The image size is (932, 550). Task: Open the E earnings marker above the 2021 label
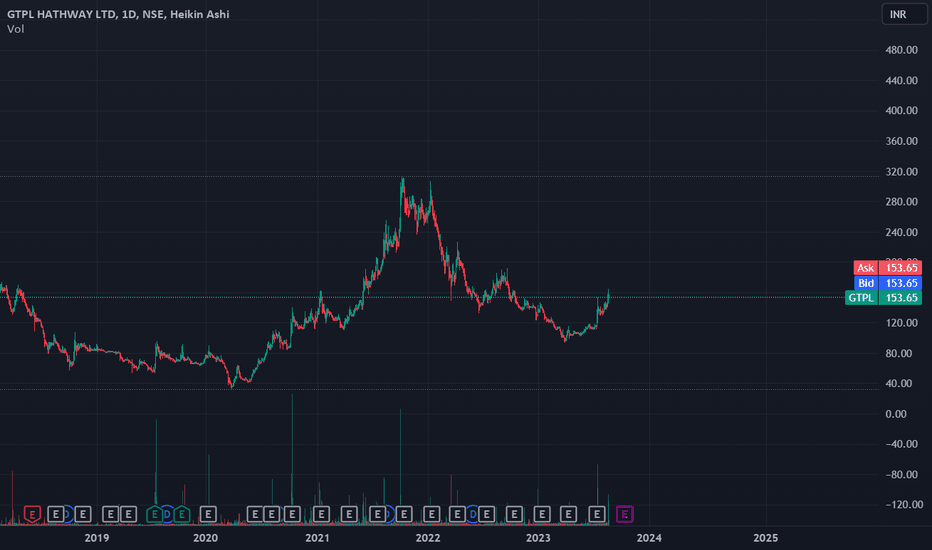click(321, 514)
